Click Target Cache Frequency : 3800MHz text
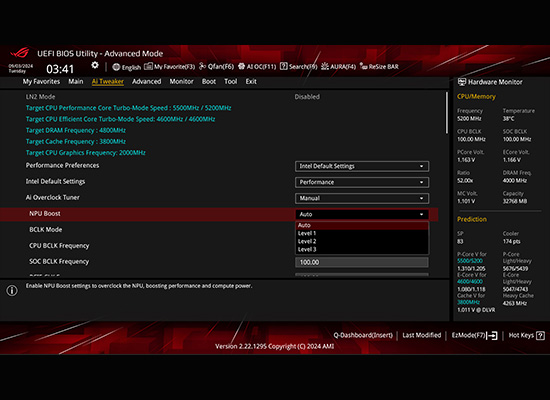The width and height of the screenshot is (550, 400). point(76,141)
